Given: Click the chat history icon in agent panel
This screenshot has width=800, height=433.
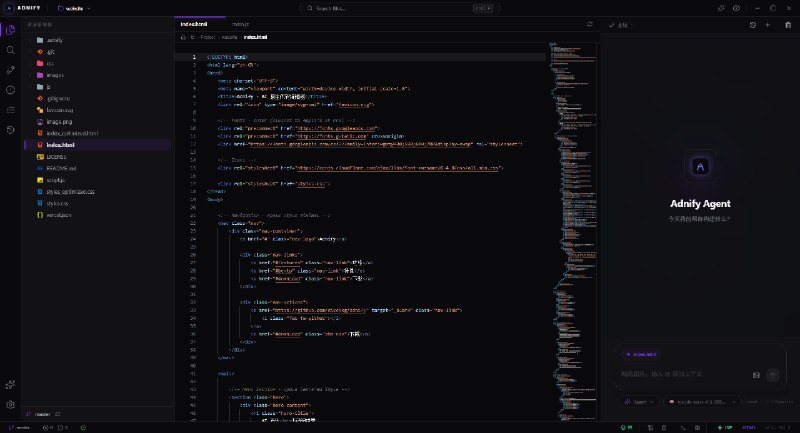Looking at the screenshot, I should [753, 24].
